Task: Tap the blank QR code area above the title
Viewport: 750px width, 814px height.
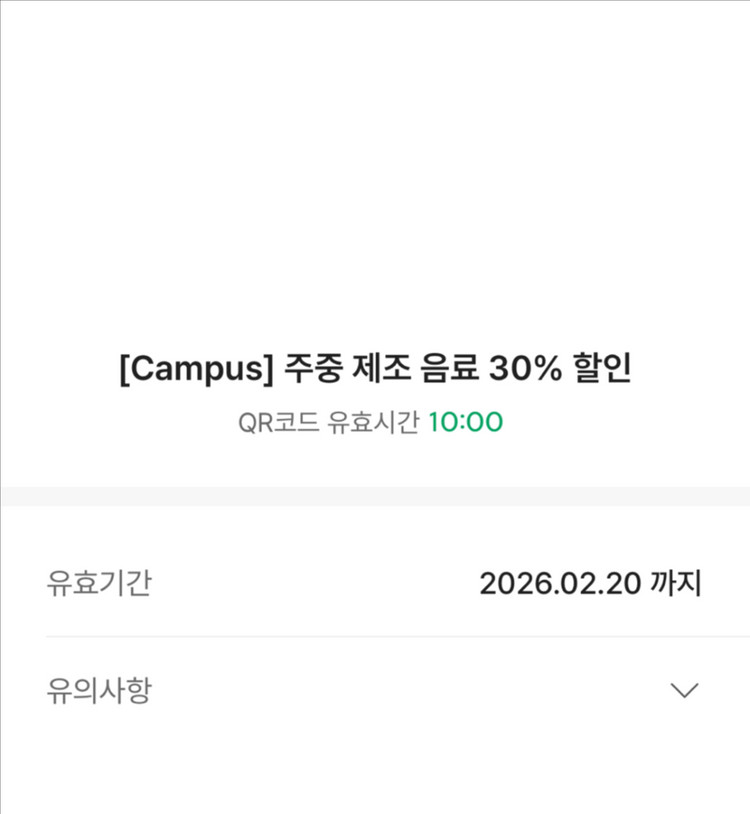Action: point(375,171)
